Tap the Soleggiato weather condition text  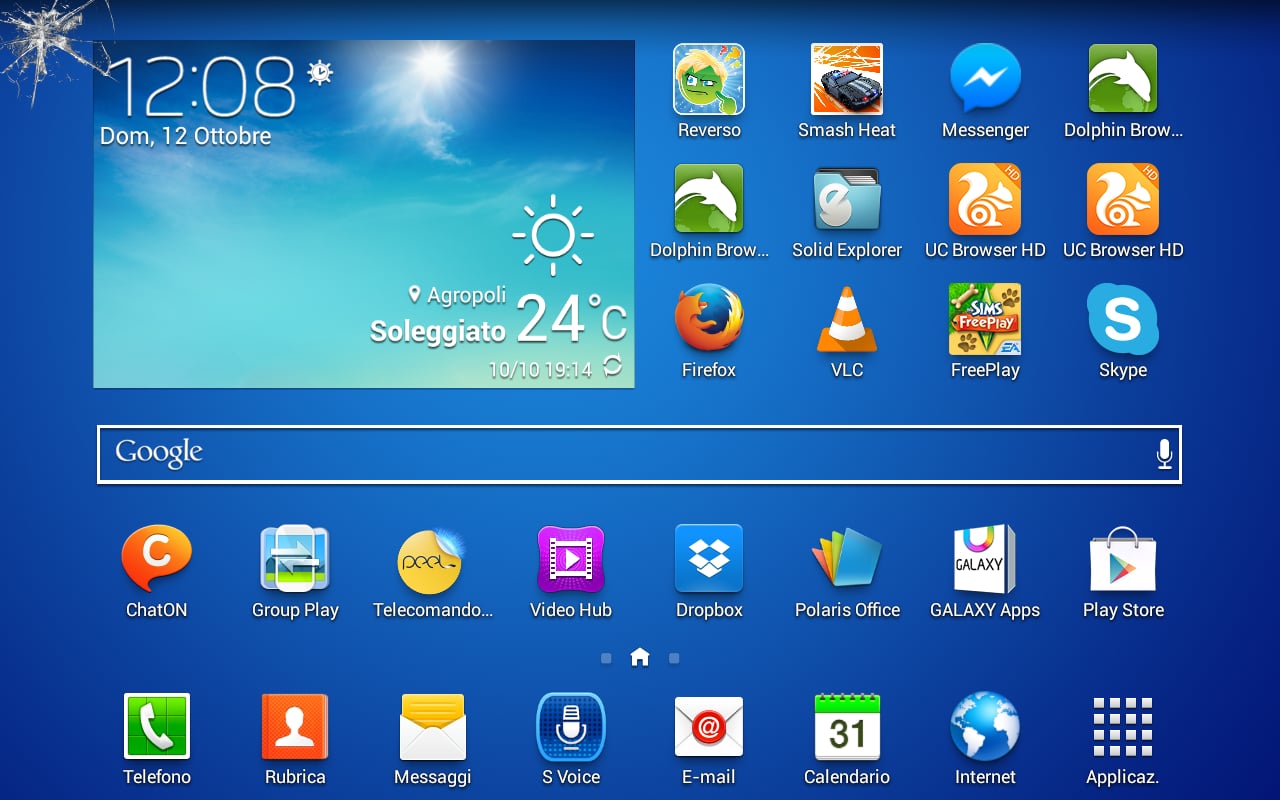(438, 331)
